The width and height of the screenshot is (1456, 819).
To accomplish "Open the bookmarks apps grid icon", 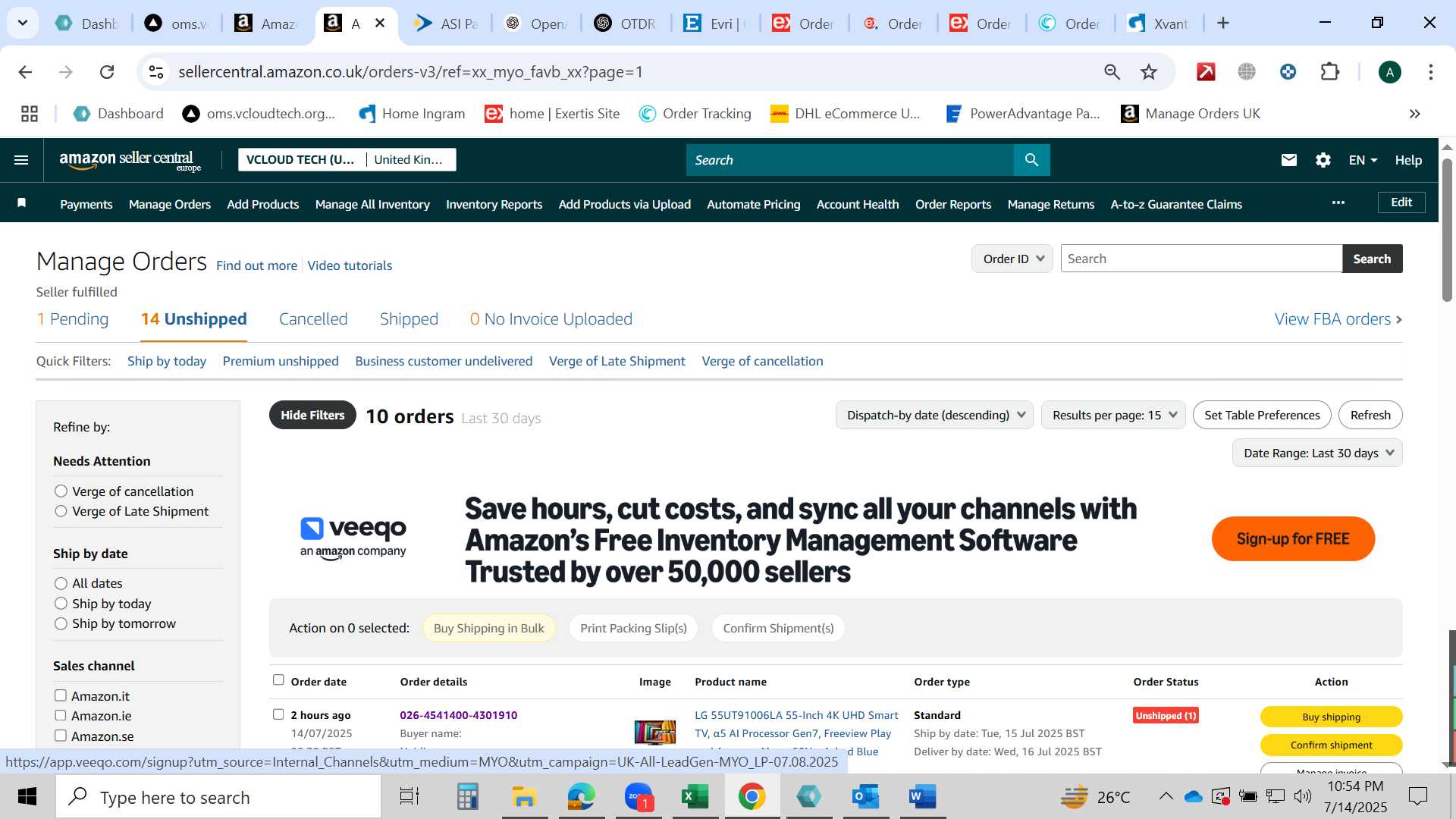I will click(30, 114).
